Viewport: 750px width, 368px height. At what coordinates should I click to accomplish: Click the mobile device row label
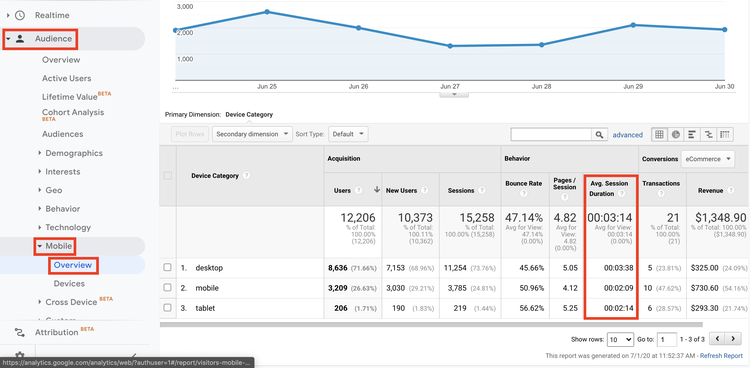click(207, 288)
